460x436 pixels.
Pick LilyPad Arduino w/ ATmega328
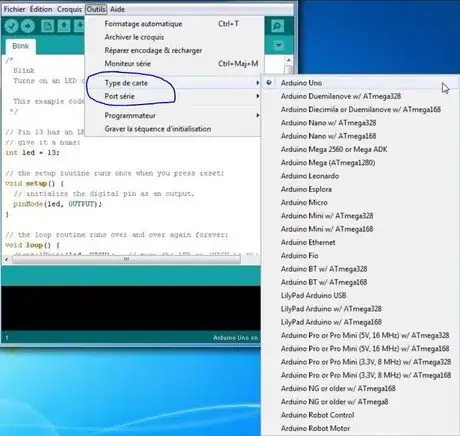click(x=360, y=309)
